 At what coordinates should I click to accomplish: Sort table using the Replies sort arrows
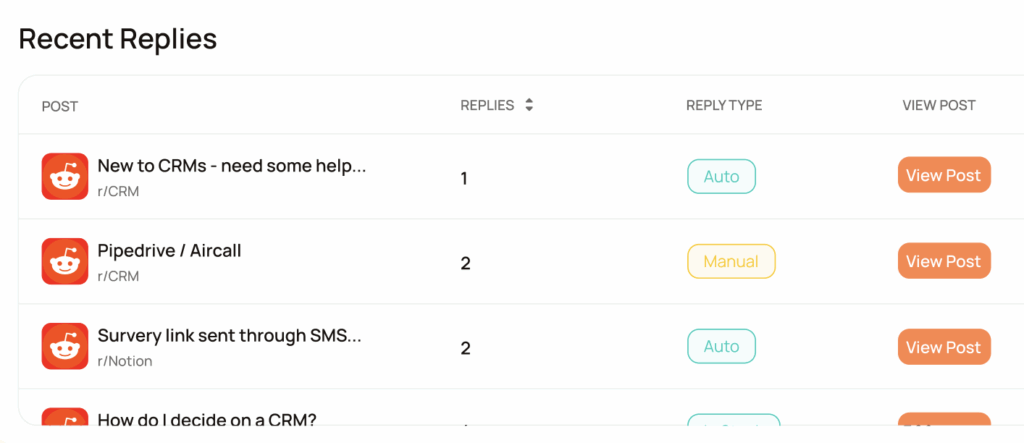point(529,105)
